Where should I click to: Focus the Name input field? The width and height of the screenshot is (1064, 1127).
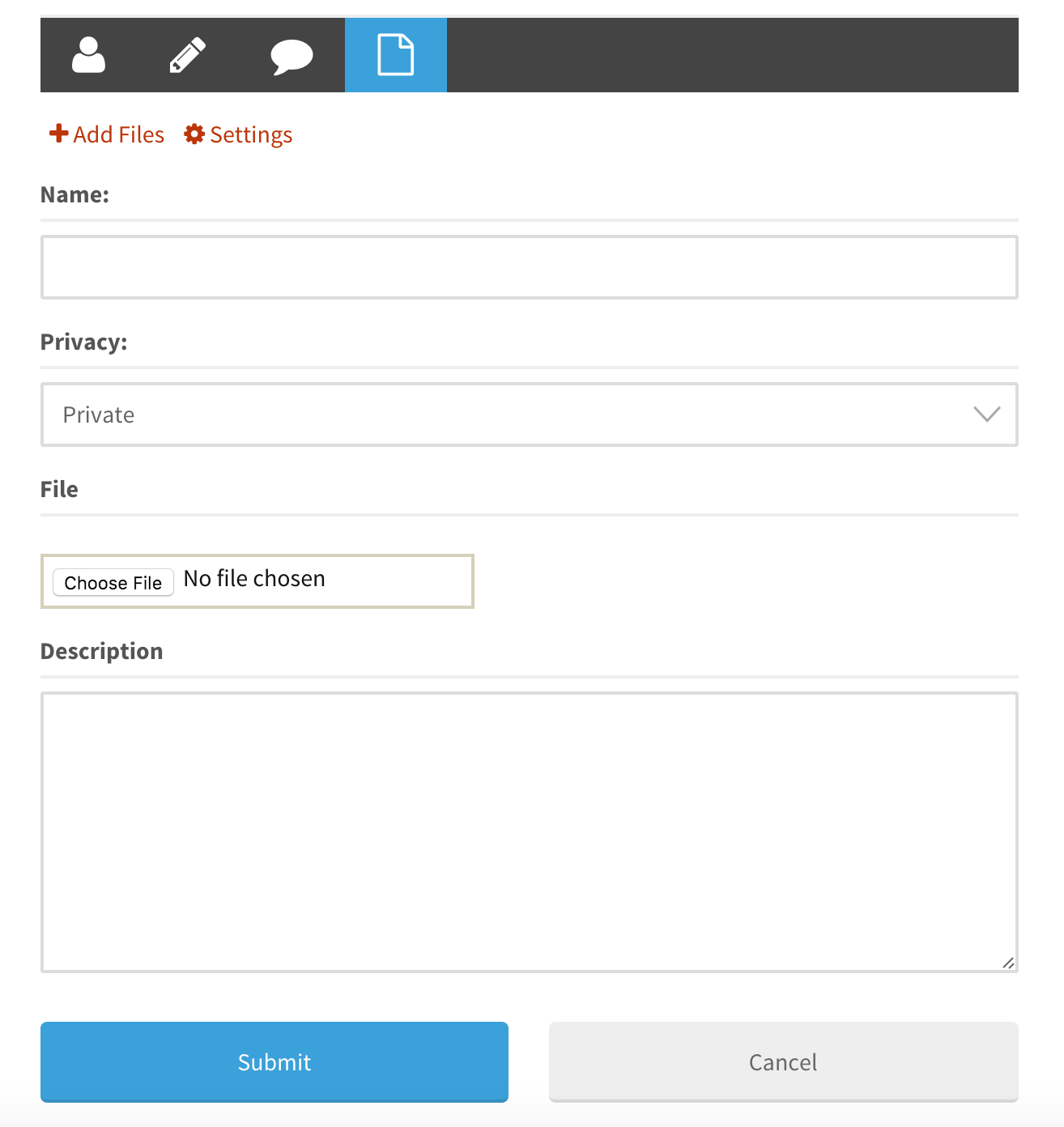pyautogui.click(x=530, y=267)
